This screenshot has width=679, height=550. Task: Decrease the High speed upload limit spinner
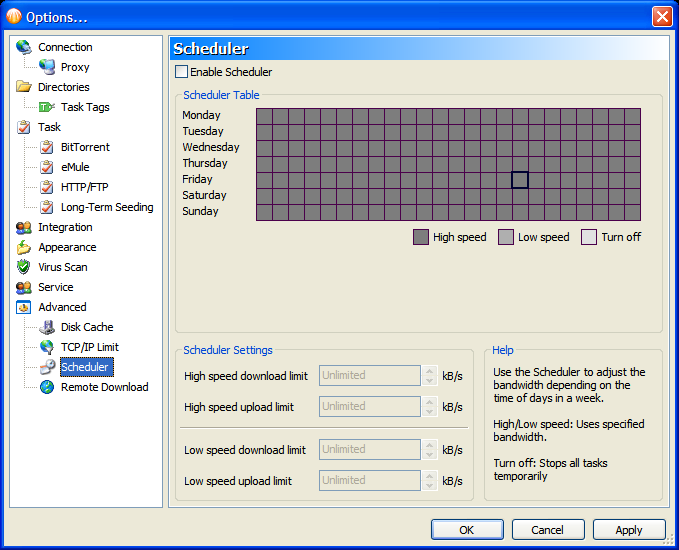coord(430,411)
